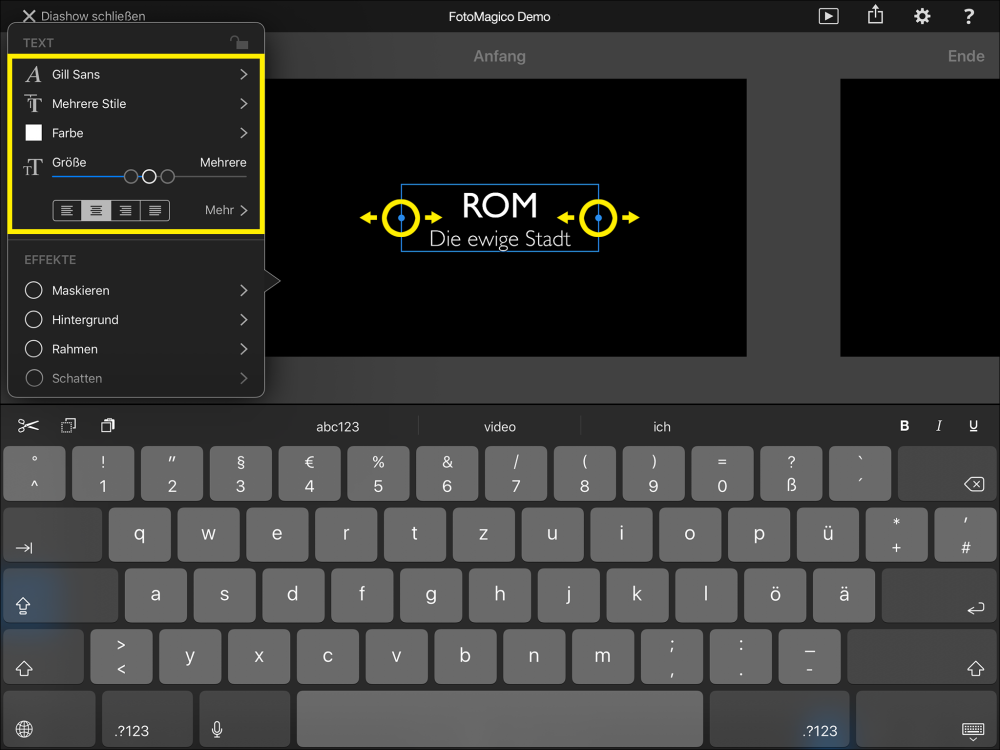The image size is (1000, 750).
Task: Choose ich keyboard suggestion
Action: (661, 427)
